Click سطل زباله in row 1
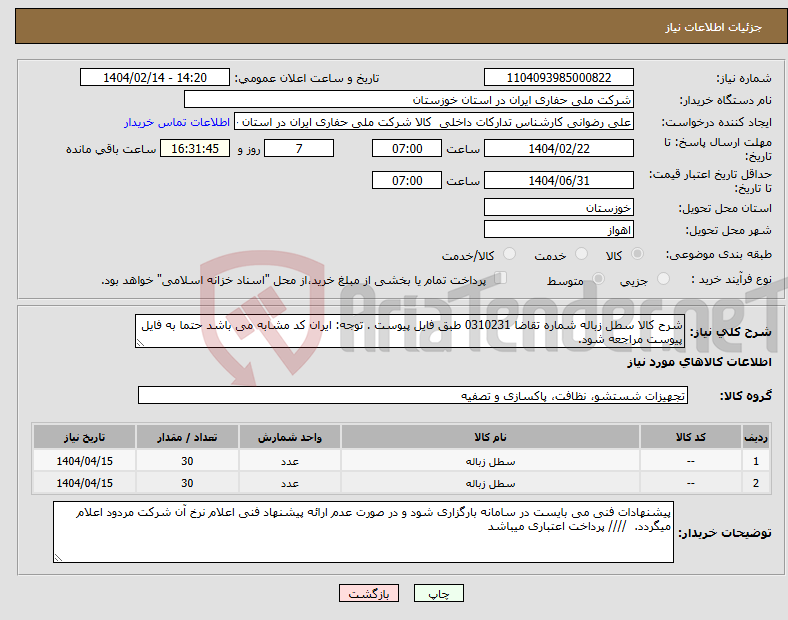Screen dimensions: 788x620 (x=490, y=461)
